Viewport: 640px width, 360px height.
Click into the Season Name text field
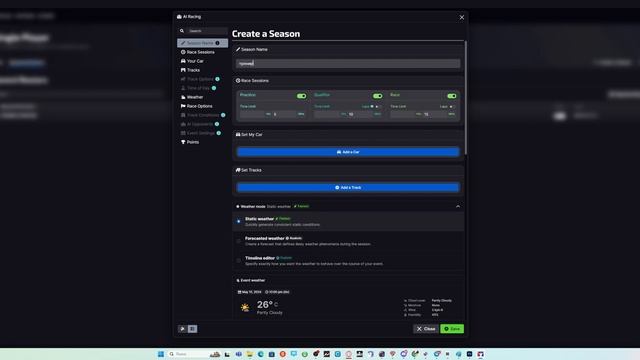tap(348, 64)
